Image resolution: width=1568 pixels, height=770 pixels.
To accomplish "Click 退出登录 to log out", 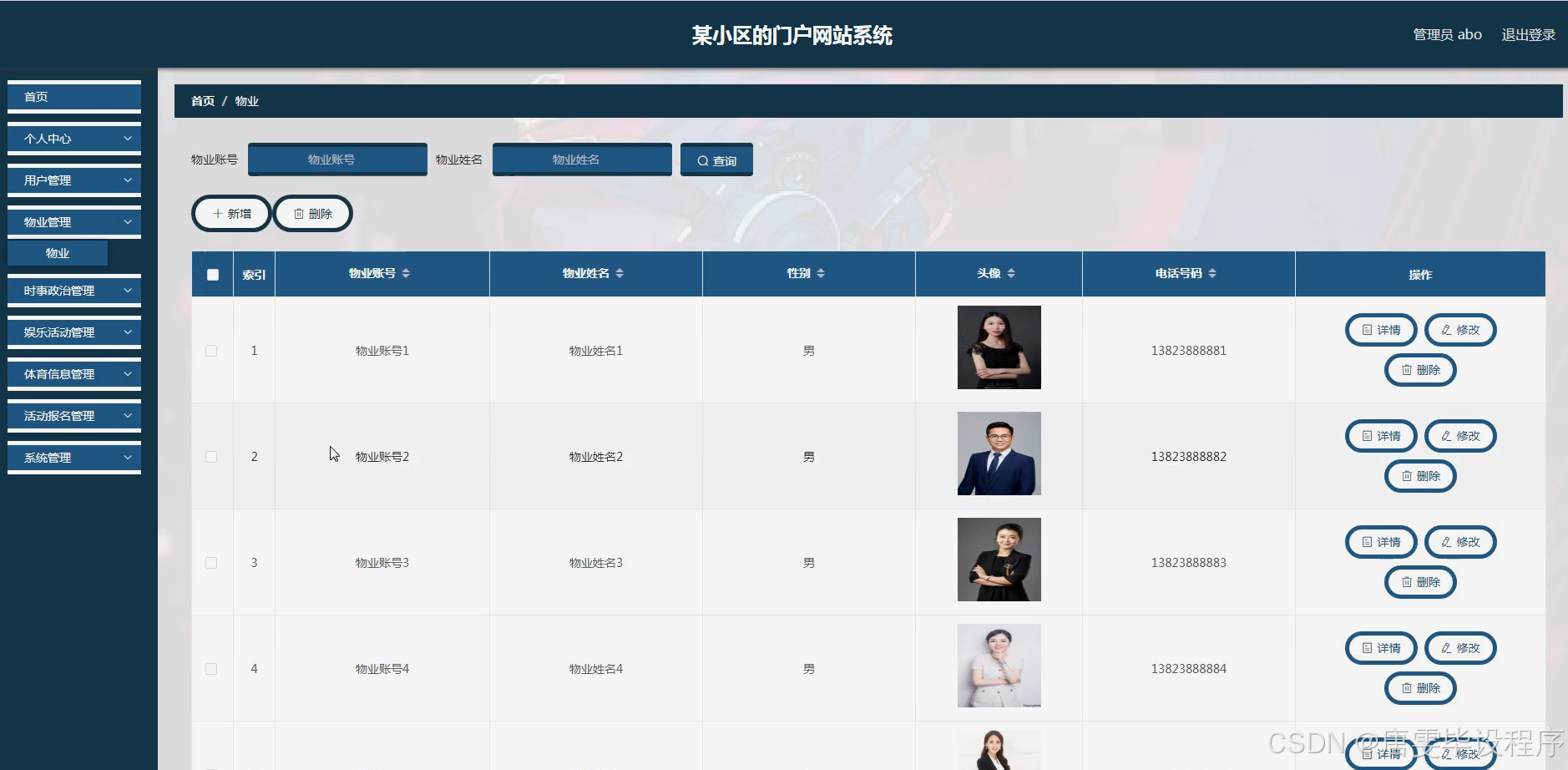I will click(x=1528, y=34).
